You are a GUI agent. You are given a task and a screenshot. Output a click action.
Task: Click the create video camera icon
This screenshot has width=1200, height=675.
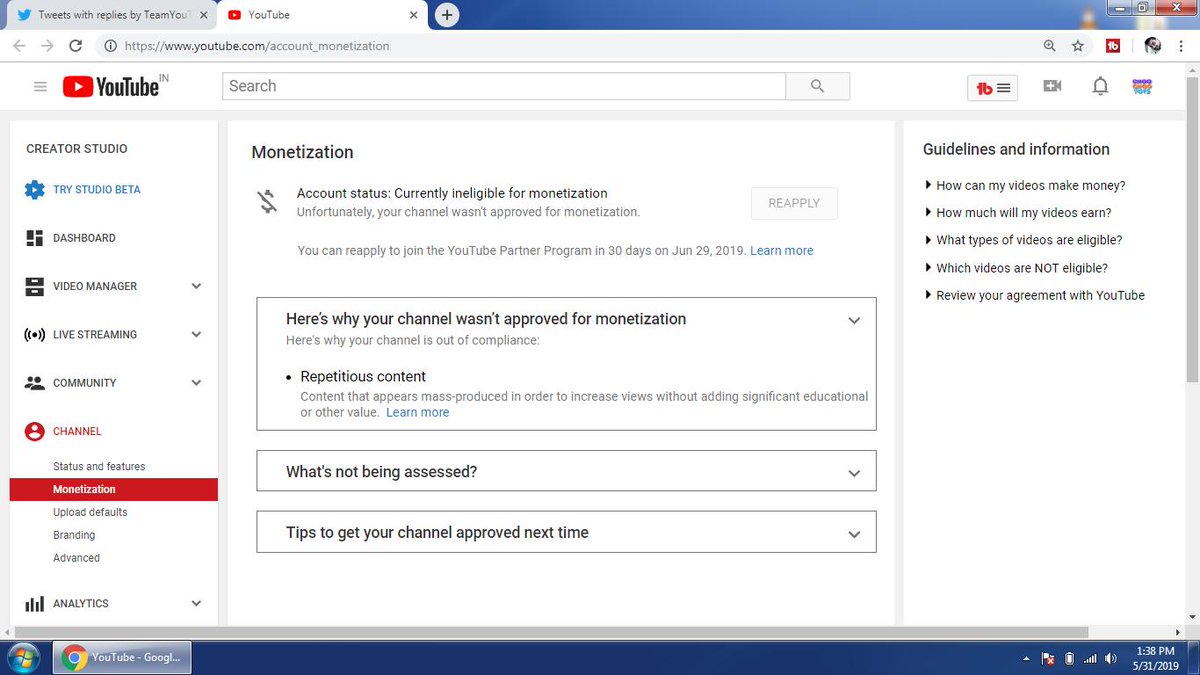point(1052,86)
